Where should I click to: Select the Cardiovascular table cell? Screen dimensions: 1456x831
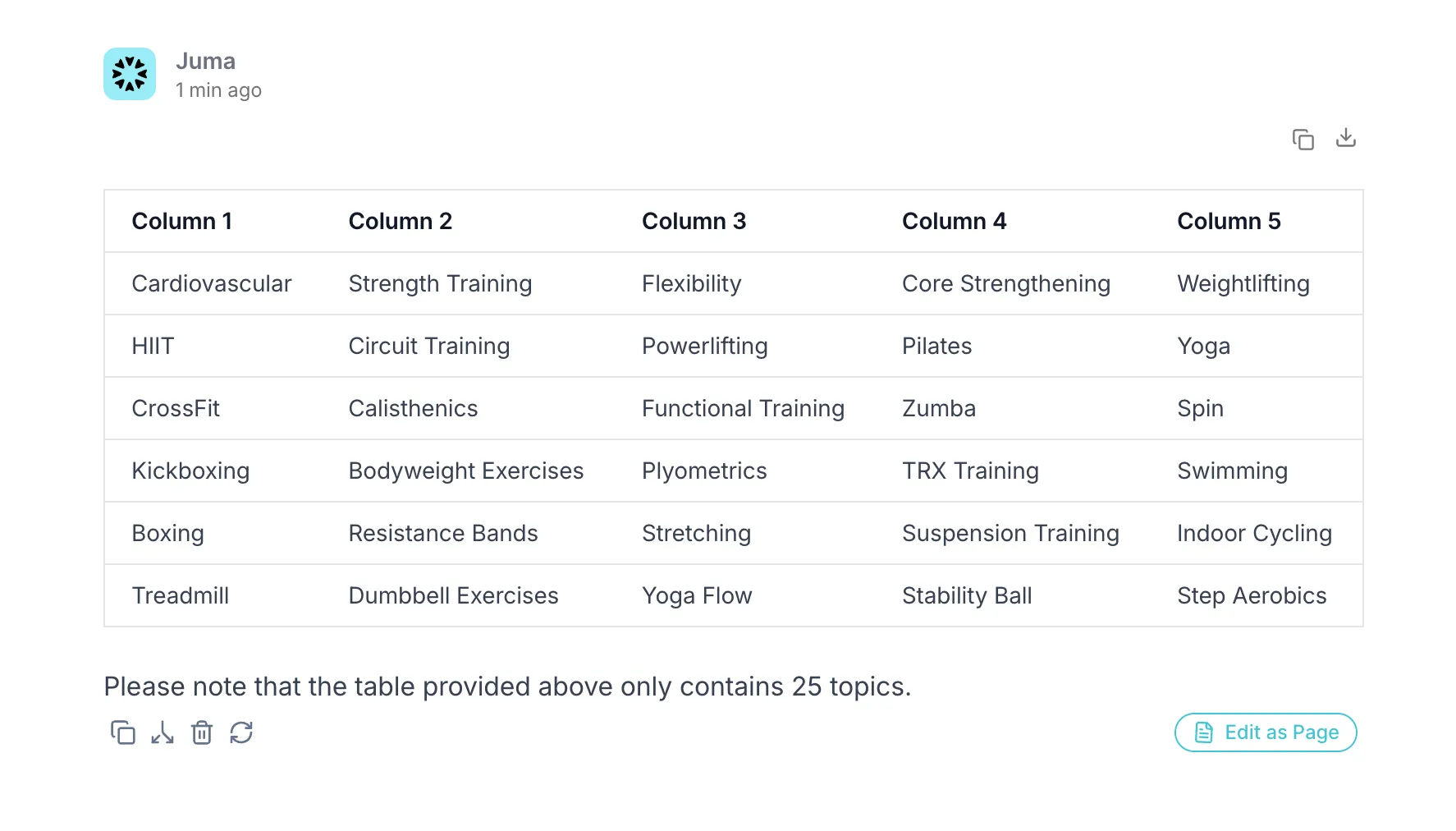[x=212, y=283]
